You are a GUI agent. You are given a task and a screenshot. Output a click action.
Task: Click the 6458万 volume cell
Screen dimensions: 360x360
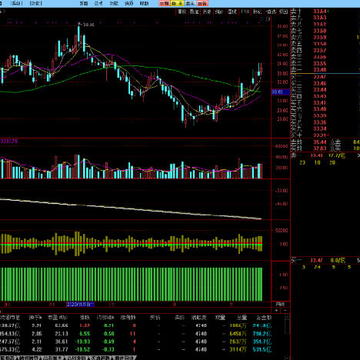point(239,333)
